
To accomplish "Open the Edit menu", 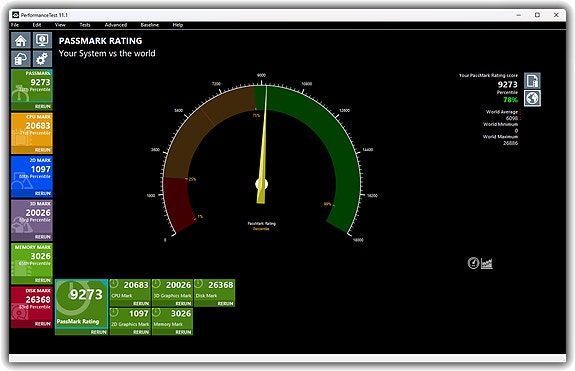I will [x=37, y=25].
